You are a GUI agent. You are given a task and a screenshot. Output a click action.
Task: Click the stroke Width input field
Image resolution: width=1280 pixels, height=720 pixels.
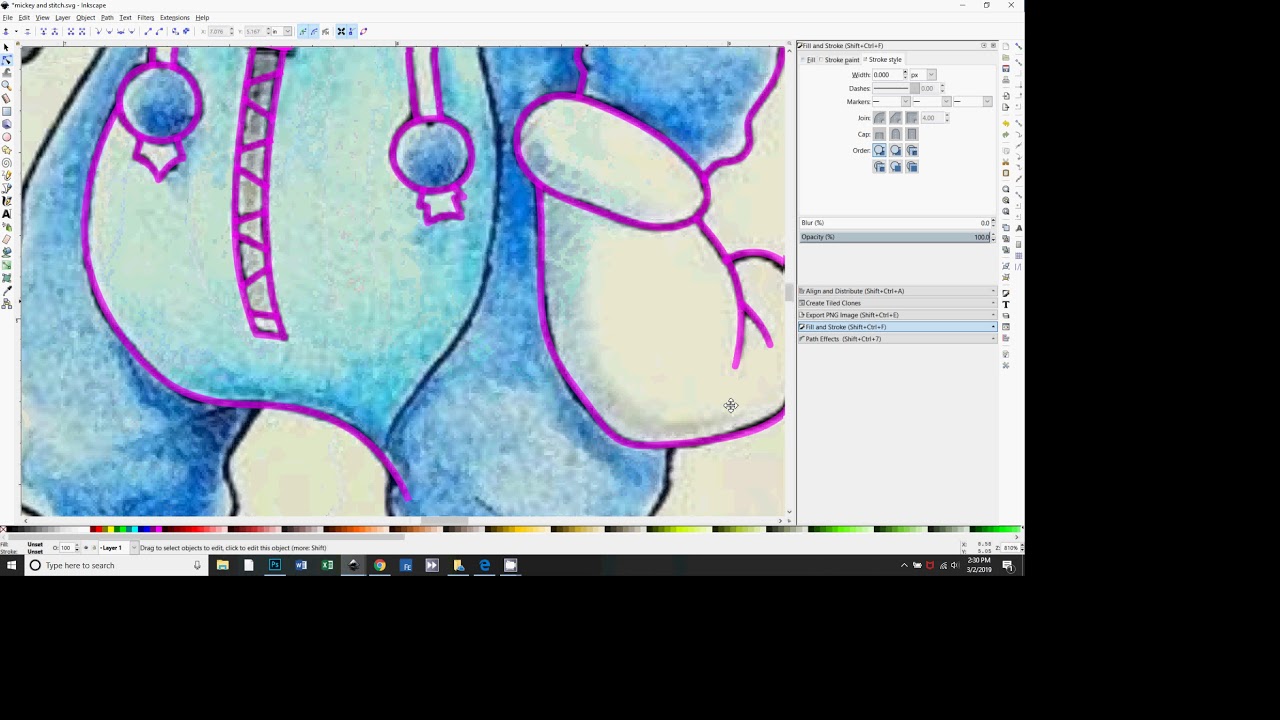point(888,75)
